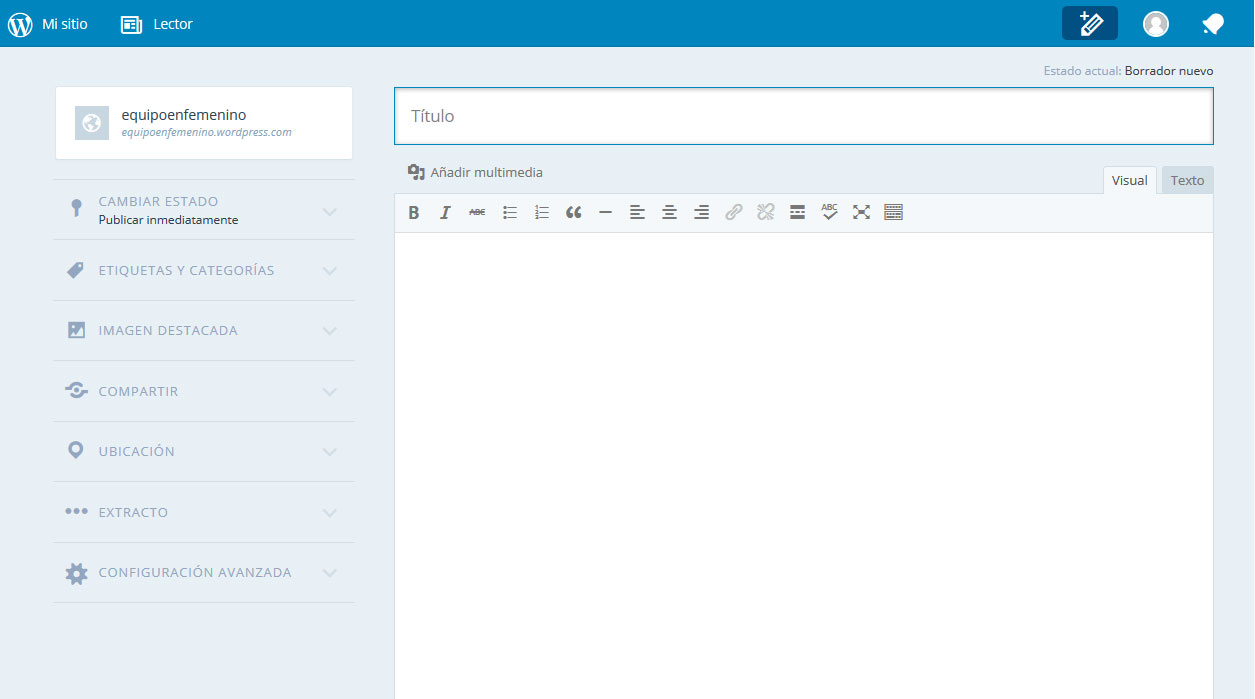Click Añadir multimedia button

coord(475,172)
